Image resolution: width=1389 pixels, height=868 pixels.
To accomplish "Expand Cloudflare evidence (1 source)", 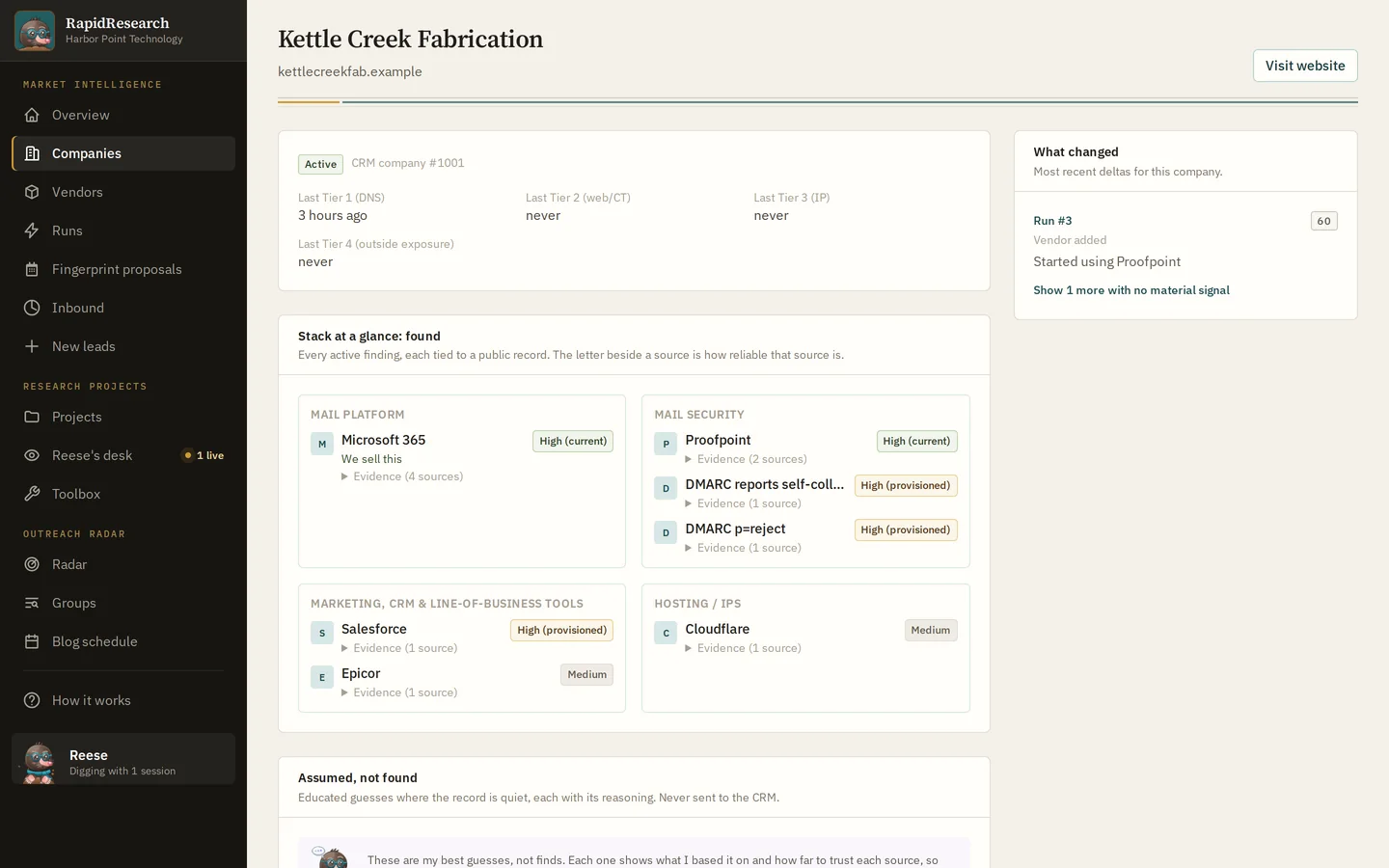I will coord(744,648).
